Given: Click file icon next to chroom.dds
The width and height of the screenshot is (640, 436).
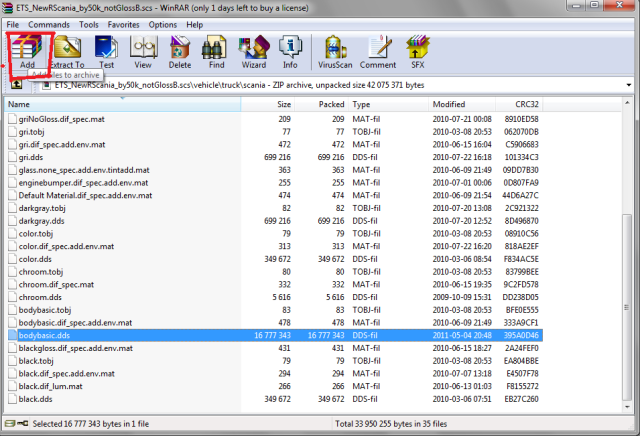Looking at the screenshot, I should coord(12,297).
